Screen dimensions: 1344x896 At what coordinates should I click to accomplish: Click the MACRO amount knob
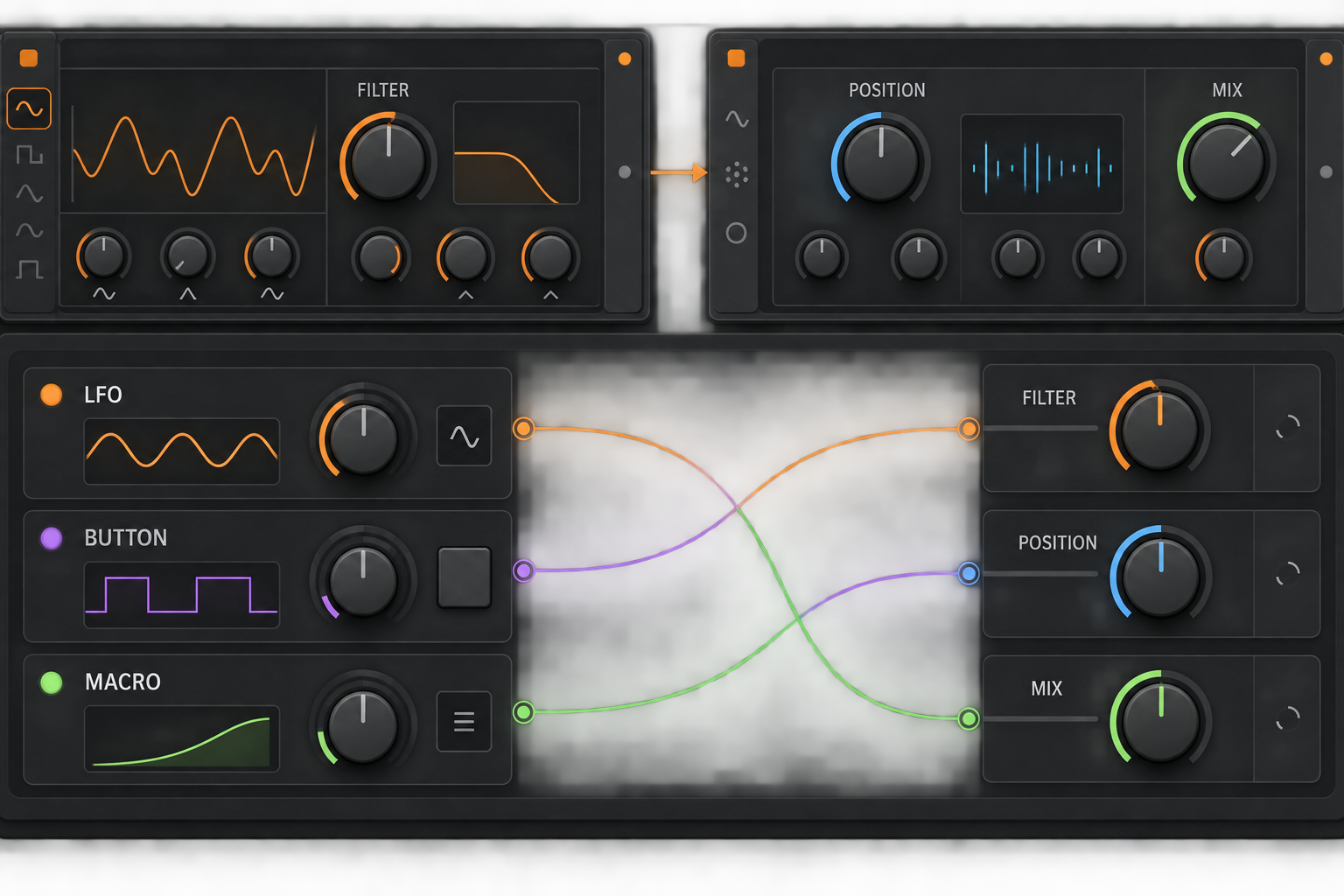[362, 724]
